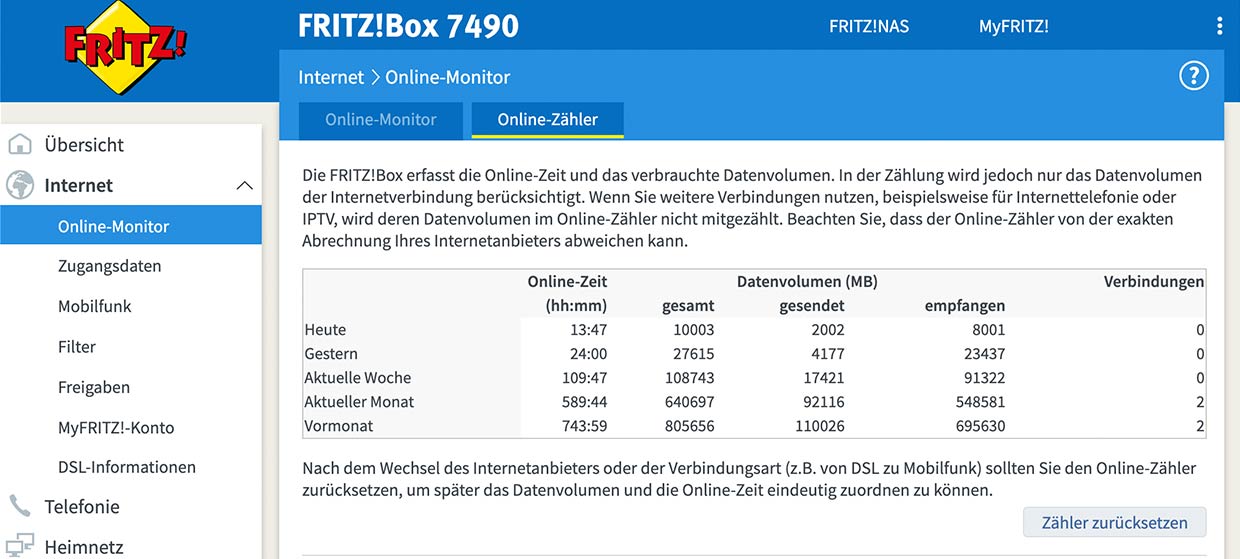Open Mobilfunk in the sidebar

(x=94, y=306)
